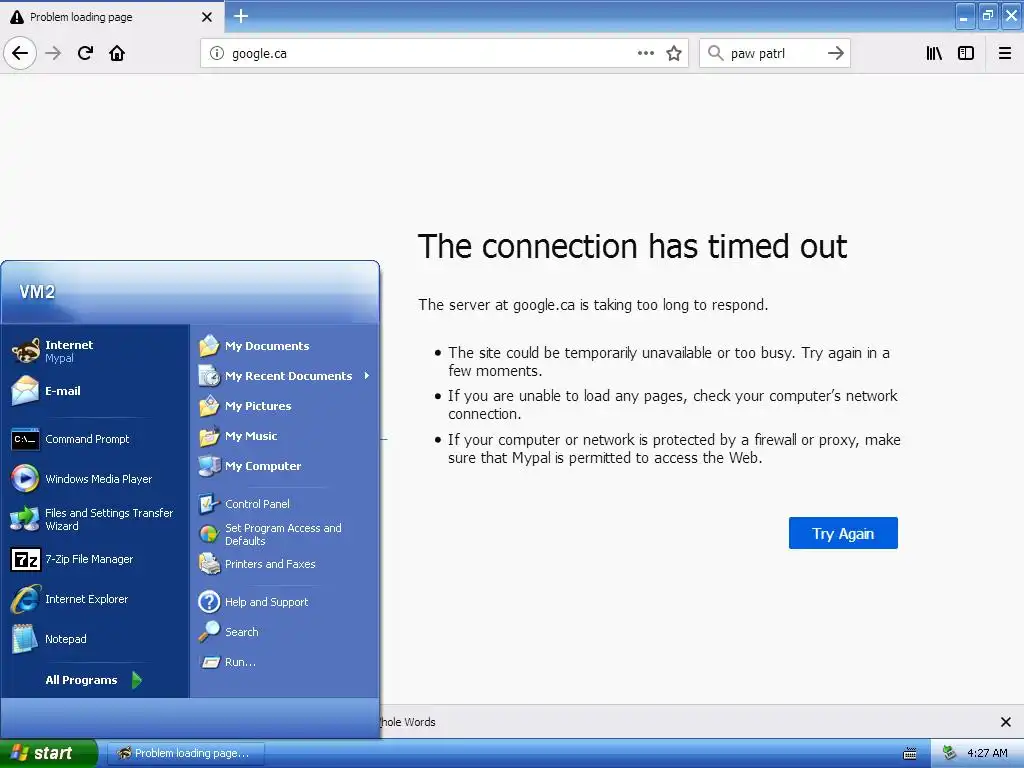Open the browser home page icon
1024x768 pixels.
(x=117, y=54)
